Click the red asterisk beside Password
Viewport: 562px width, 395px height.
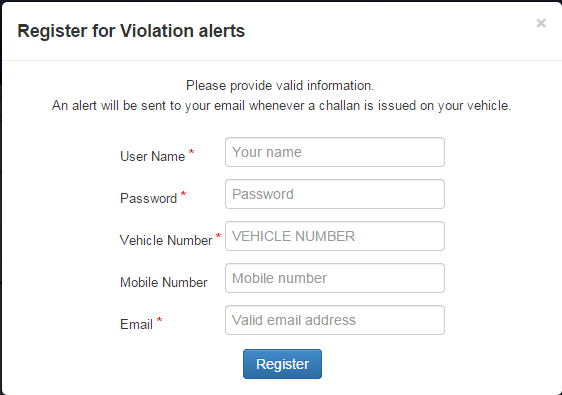(x=183, y=194)
